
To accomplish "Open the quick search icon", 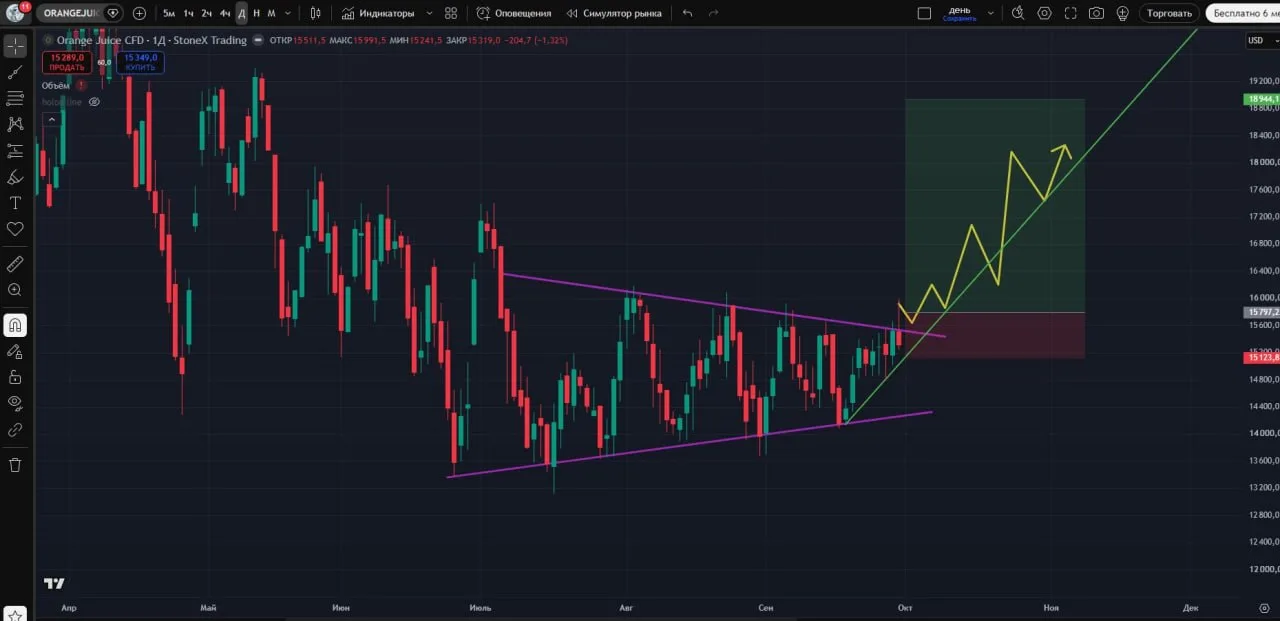I will (1018, 13).
